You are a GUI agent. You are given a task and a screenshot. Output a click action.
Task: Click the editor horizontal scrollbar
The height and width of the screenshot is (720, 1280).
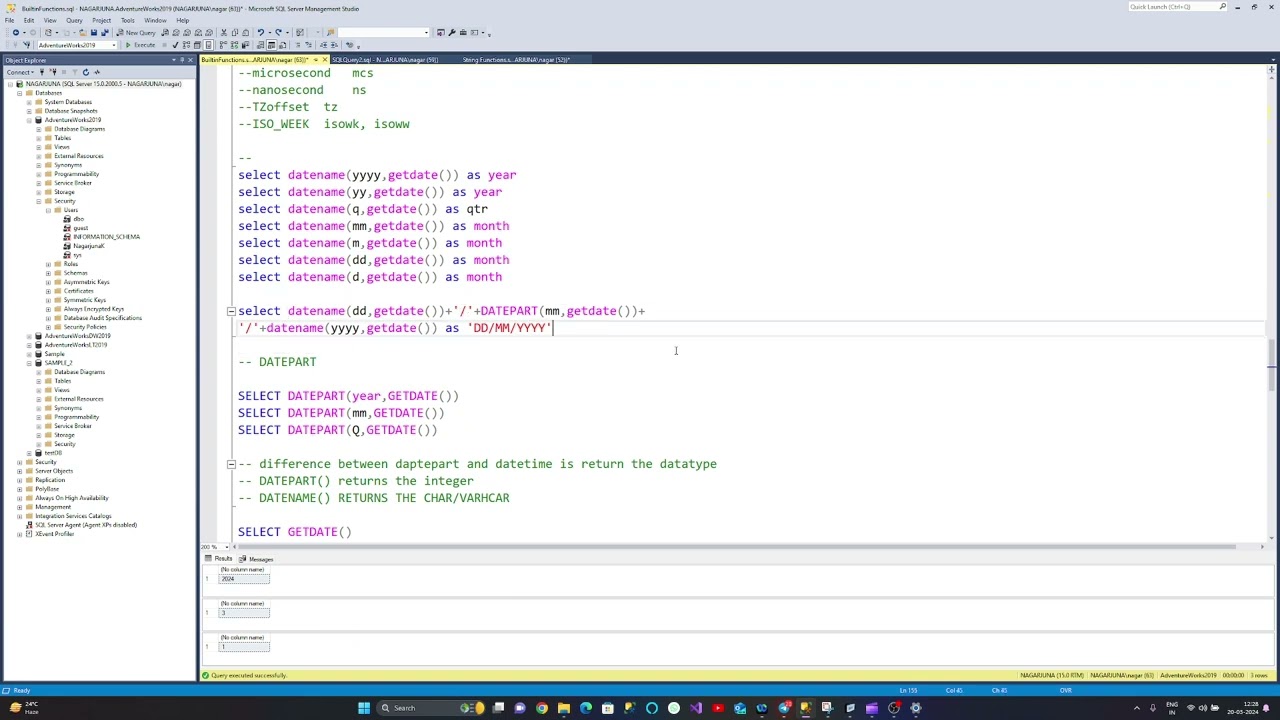click(x=735, y=547)
